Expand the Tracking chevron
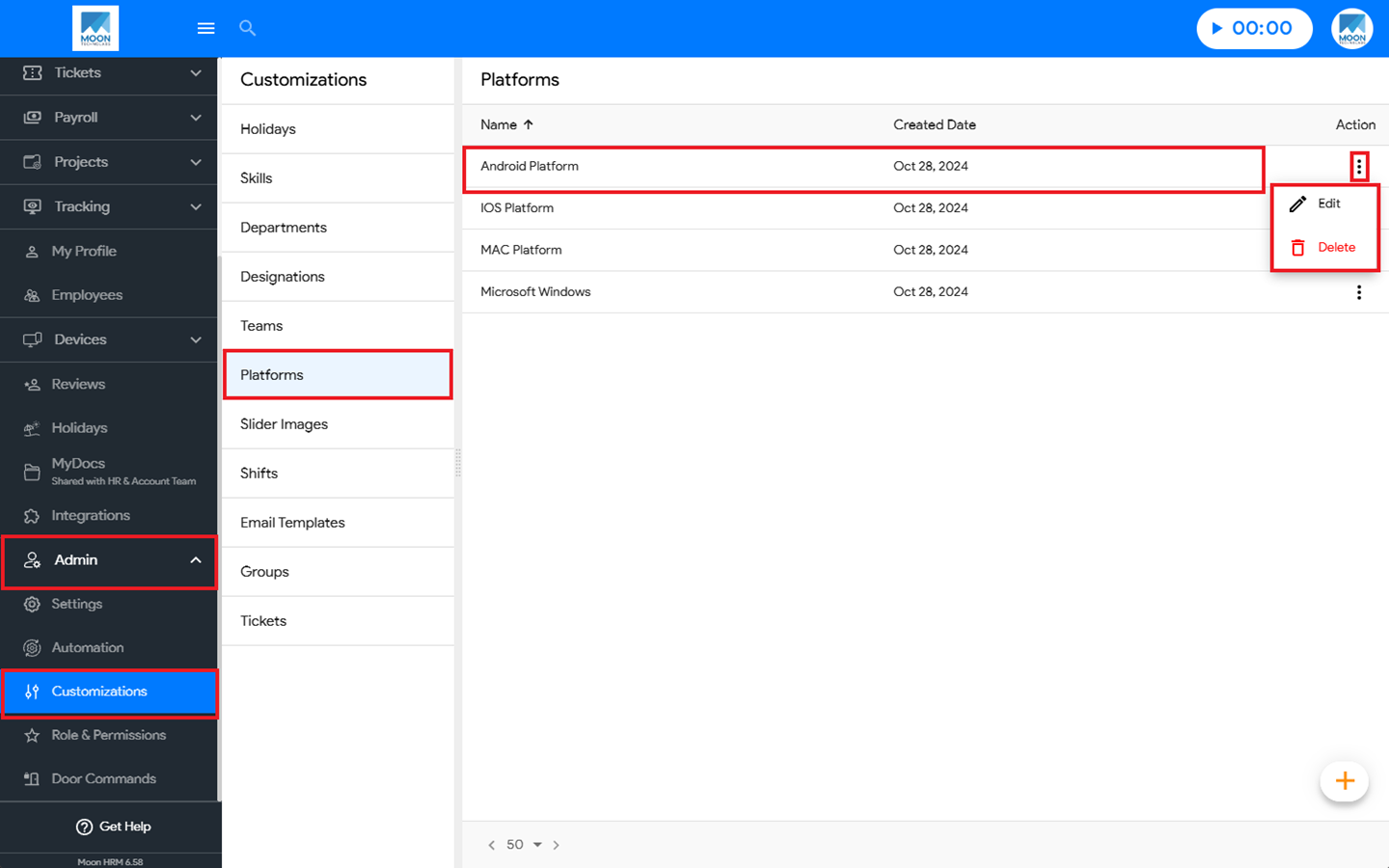Image resolution: width=1389 pixels, height=868 pixels. [x=196, y=206]
